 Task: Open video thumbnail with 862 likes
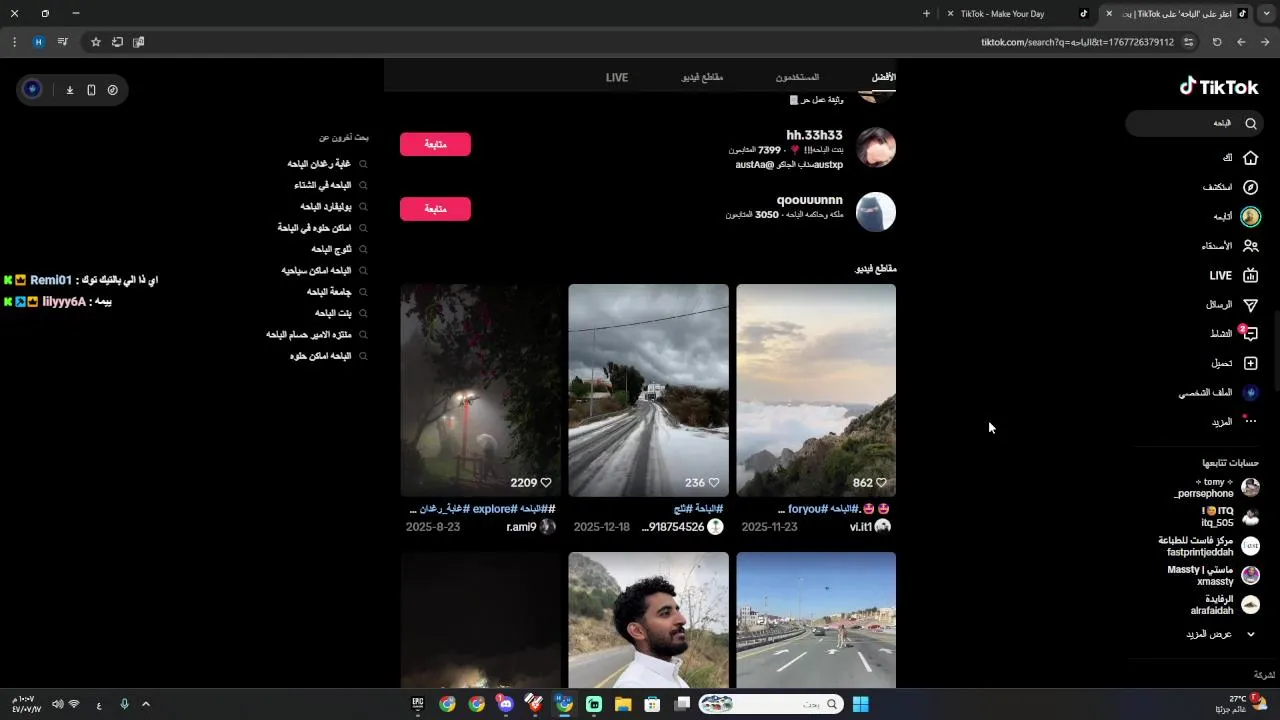tap(816, 390)
